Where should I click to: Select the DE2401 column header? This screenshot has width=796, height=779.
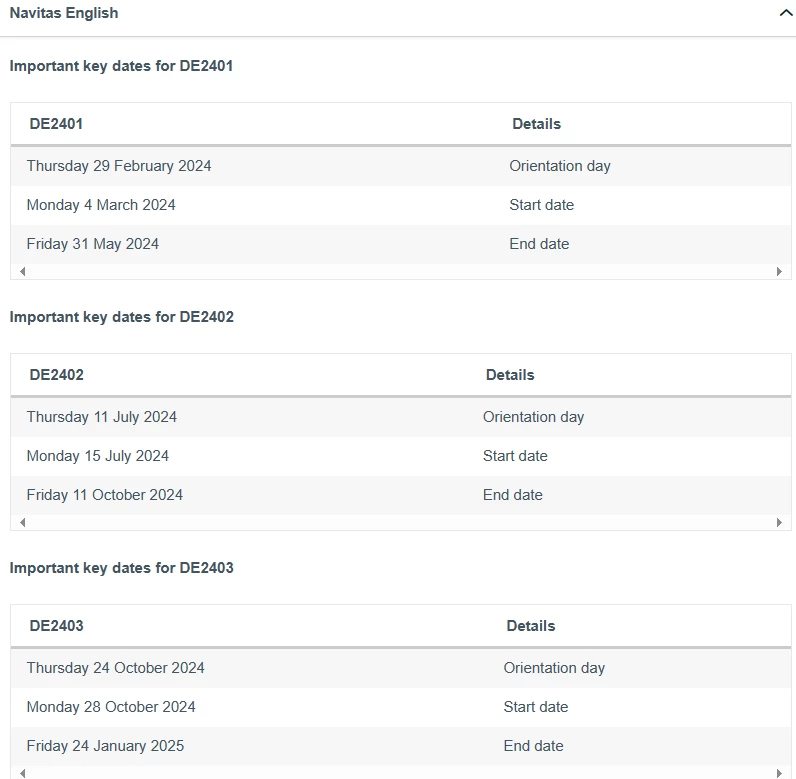coord(56,124)
